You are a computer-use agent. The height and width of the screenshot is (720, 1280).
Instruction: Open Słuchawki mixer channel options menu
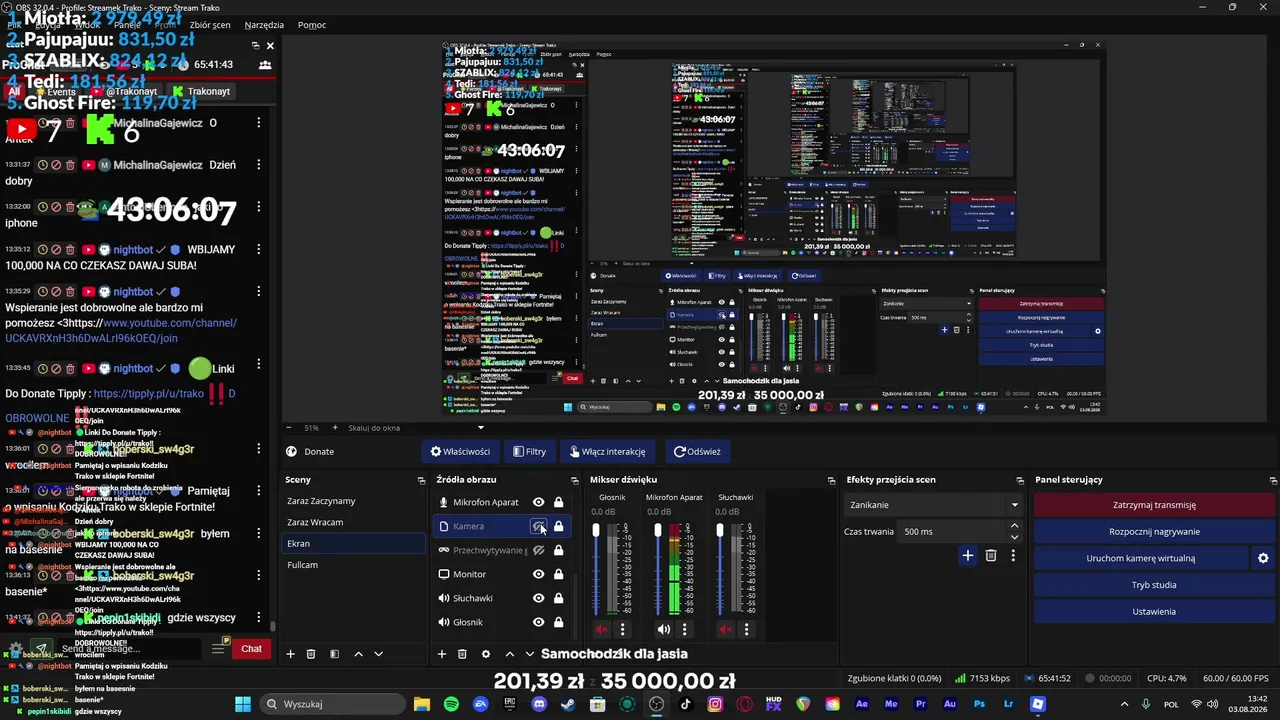(746, 629)
